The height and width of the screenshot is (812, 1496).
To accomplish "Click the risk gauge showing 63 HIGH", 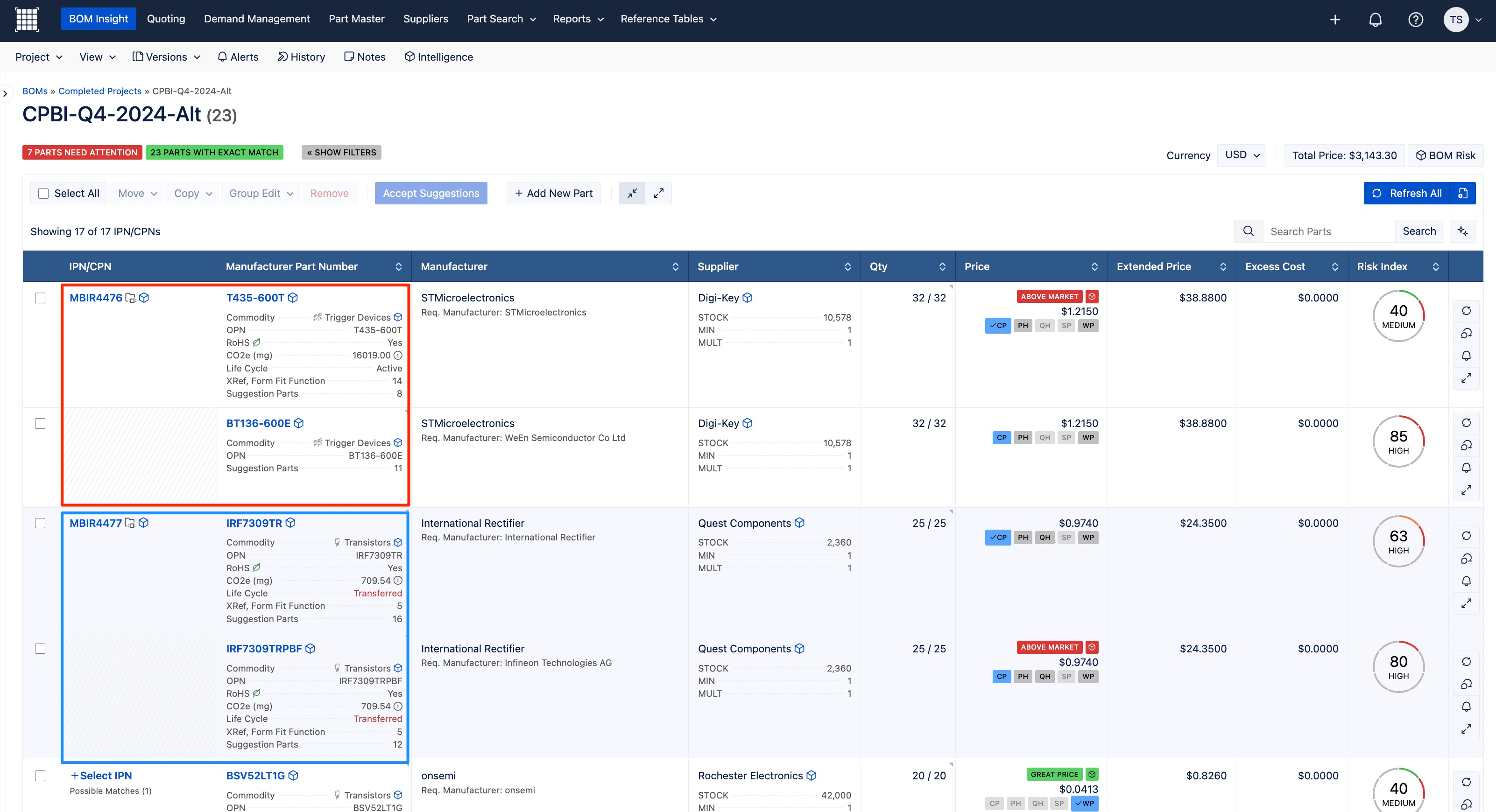I will 1398,541.
